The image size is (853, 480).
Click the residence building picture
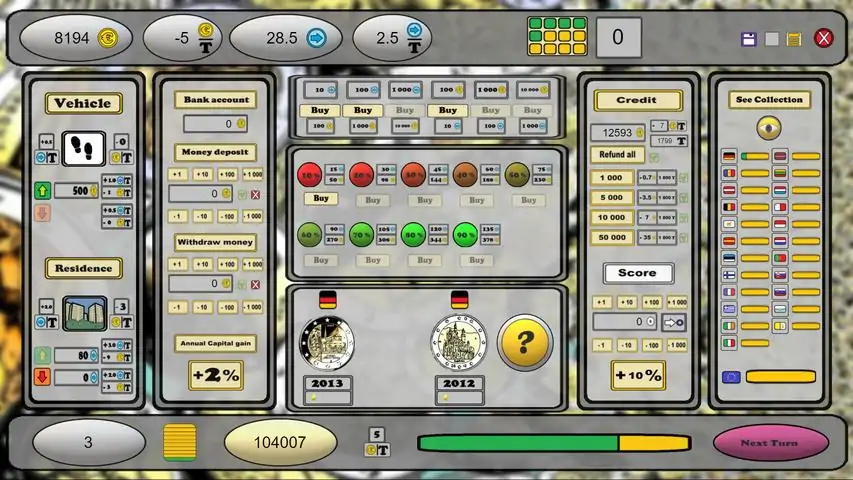pos(84,313)
